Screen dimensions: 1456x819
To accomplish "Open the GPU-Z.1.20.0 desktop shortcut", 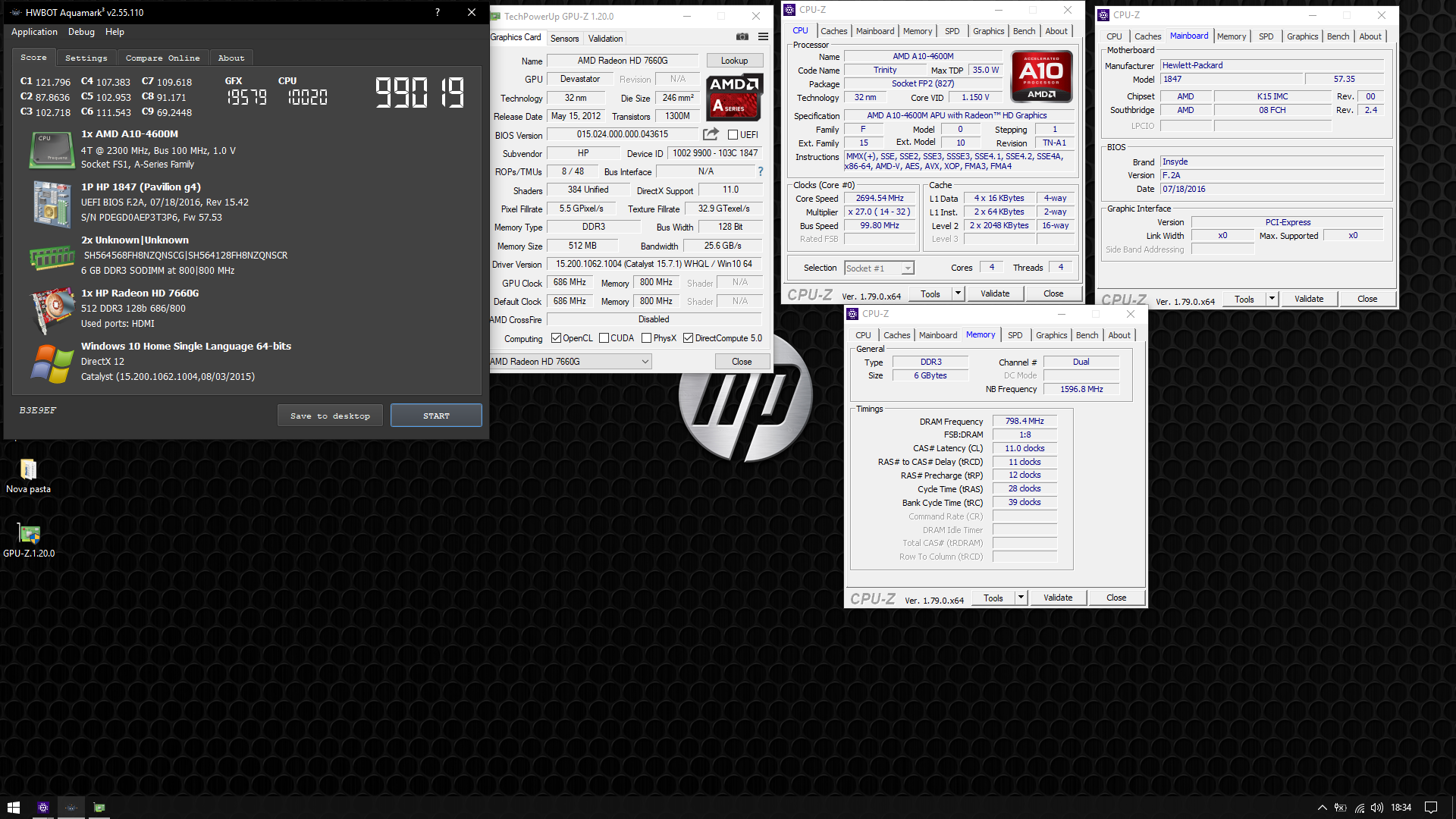I will tap(29, 540).
